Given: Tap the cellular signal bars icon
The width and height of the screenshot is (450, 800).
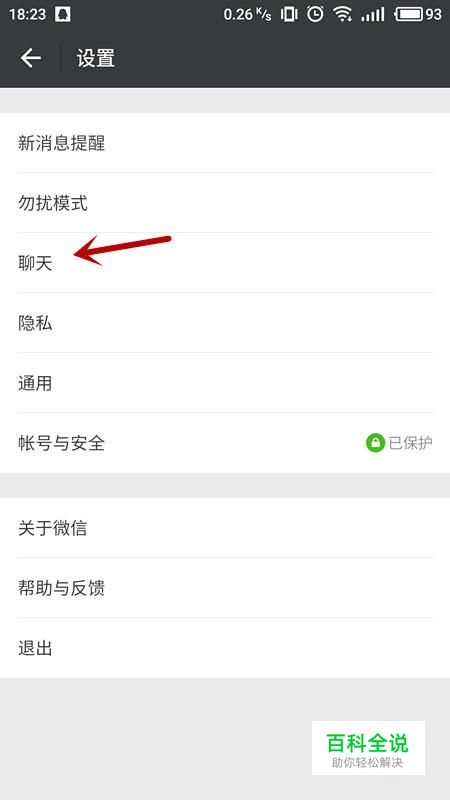Looking at the screenshot, I should tap(373, 14).
